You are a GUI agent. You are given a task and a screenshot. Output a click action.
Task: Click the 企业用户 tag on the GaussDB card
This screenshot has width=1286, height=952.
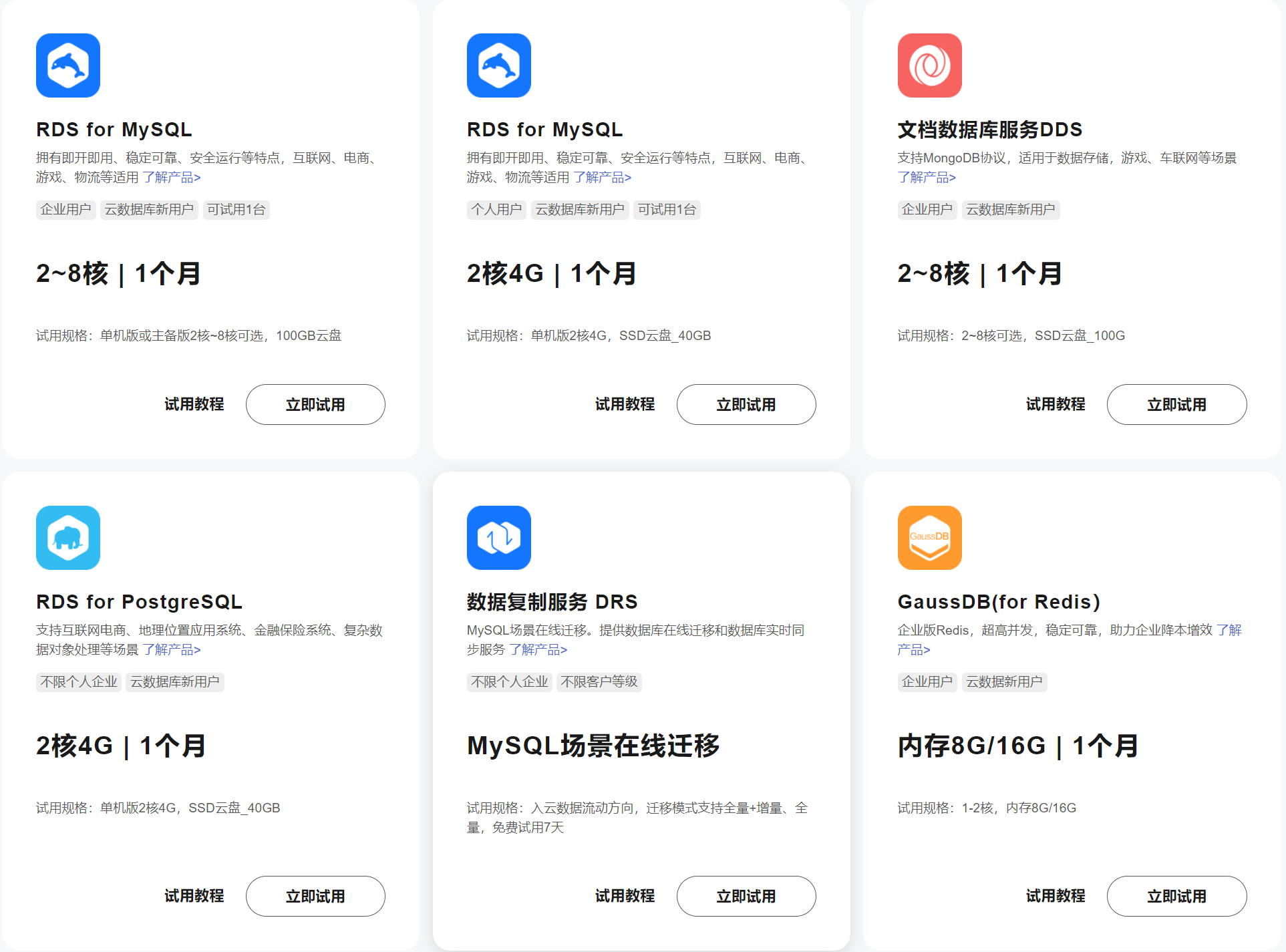[x=927, y=682]
